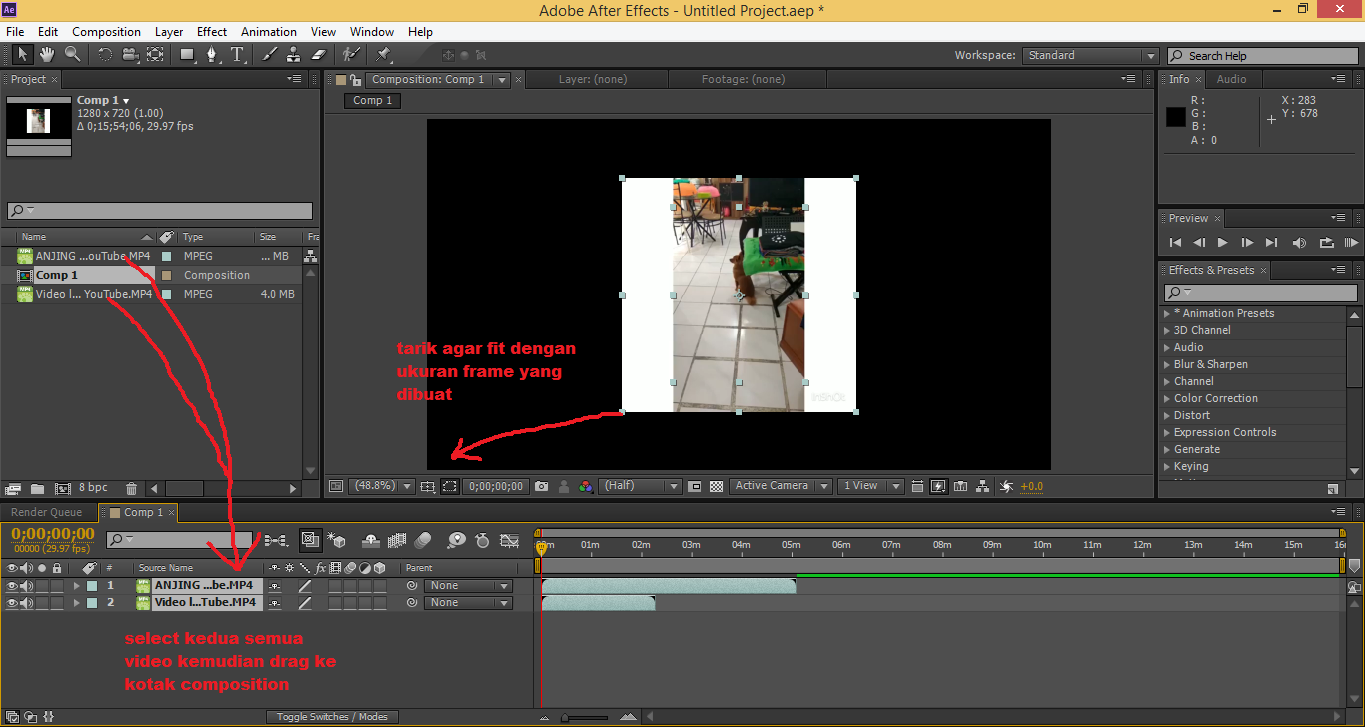
Task: Open the Active Camera dropdown
Action: click(780, 485)
